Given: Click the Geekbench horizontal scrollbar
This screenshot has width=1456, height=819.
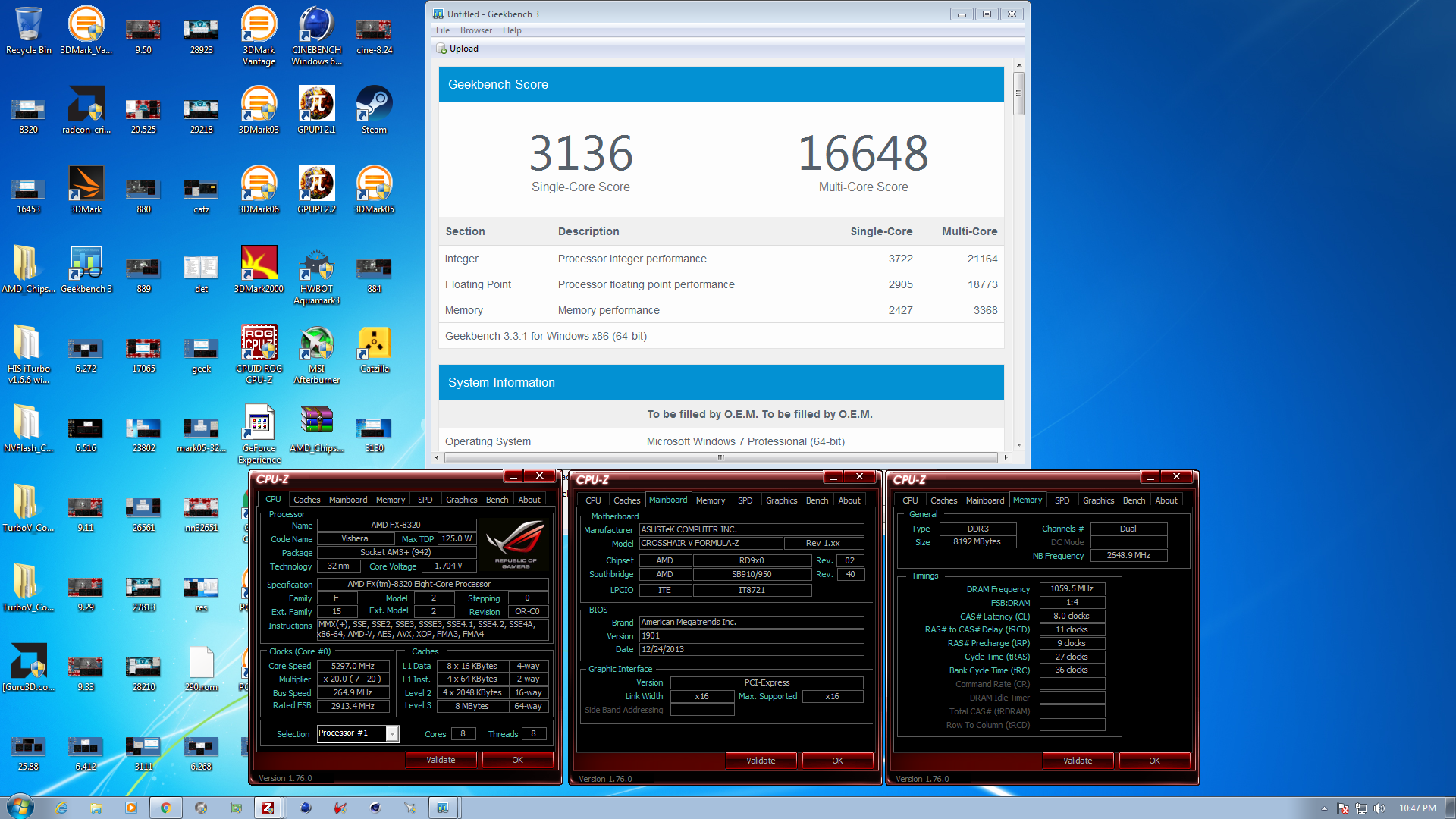Looking at the screenshot, I should tap(720, 457).
